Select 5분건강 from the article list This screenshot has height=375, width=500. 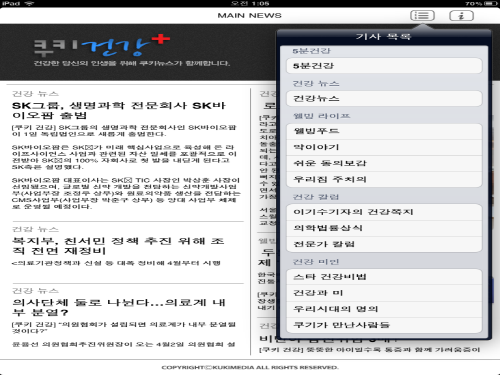pos(384,66)
